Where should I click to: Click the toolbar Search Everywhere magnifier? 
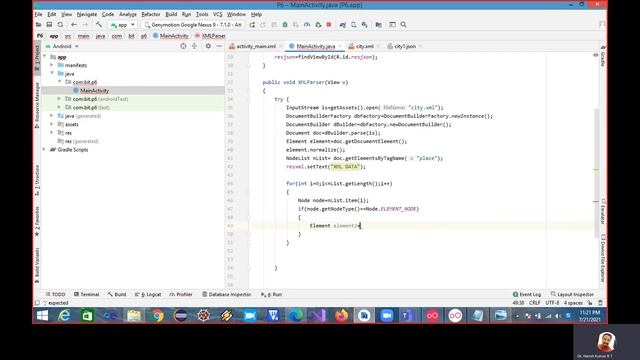(x=403, y=25)
